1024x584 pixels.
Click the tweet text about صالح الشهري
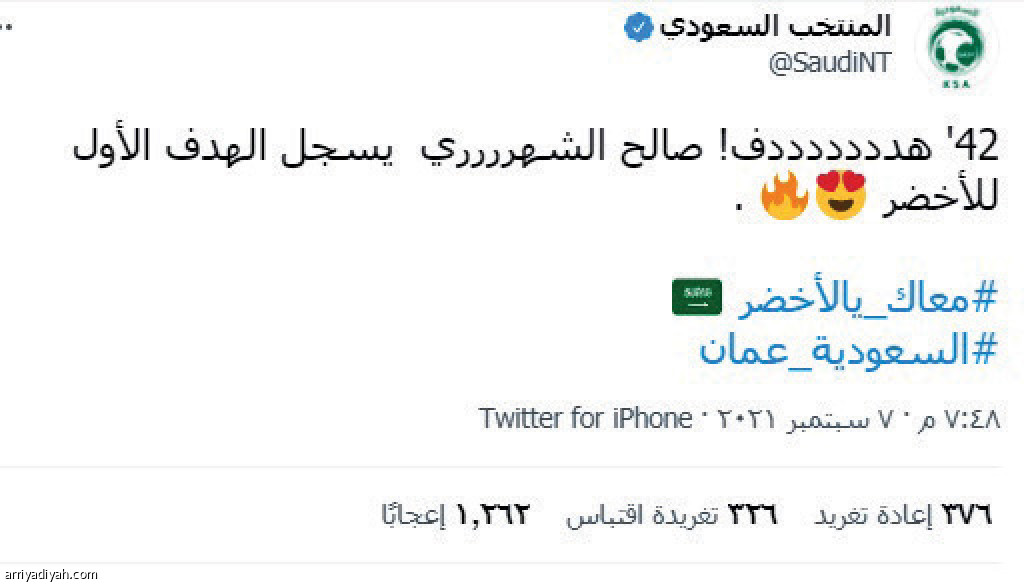536,170
